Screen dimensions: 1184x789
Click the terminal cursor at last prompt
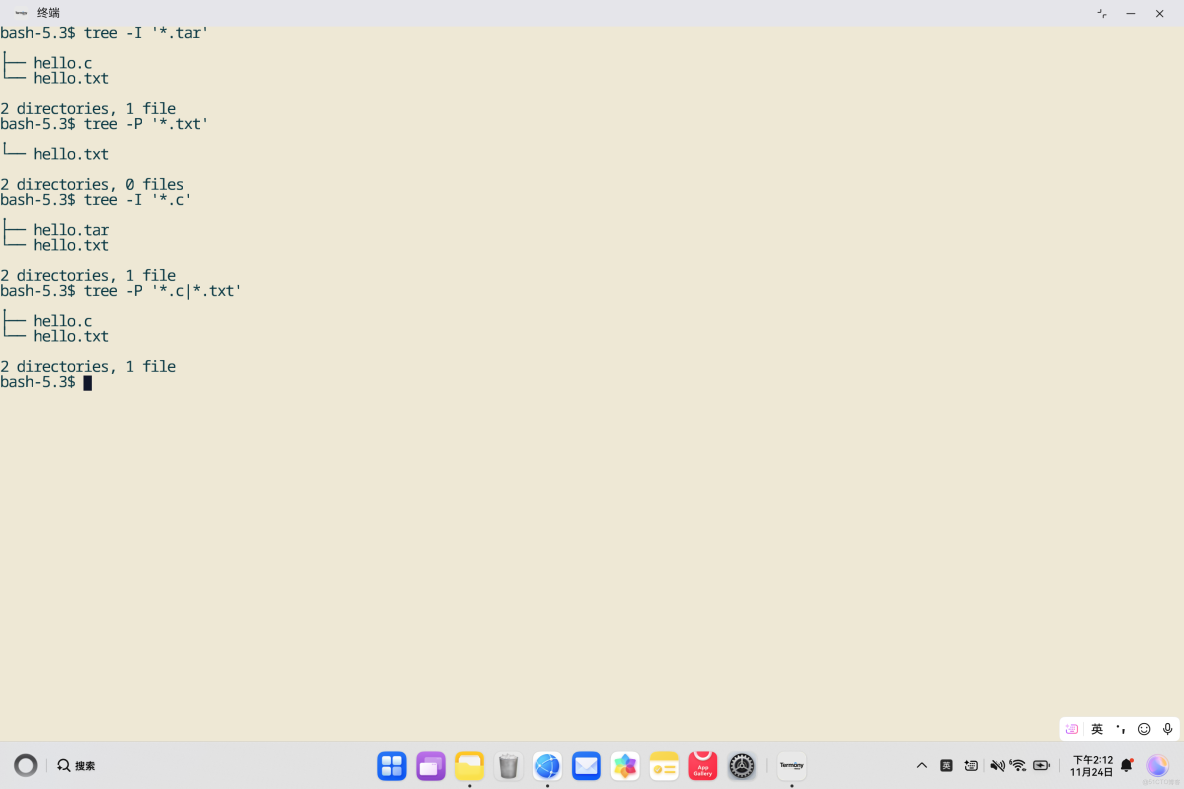click(88, 383)
